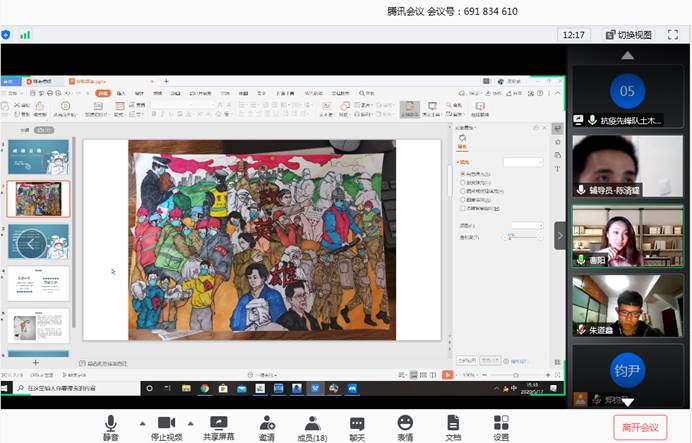Screen dimensions: 692x443
Task: Select the fourth slide thumbnail with text
Action: coord(38,284)
